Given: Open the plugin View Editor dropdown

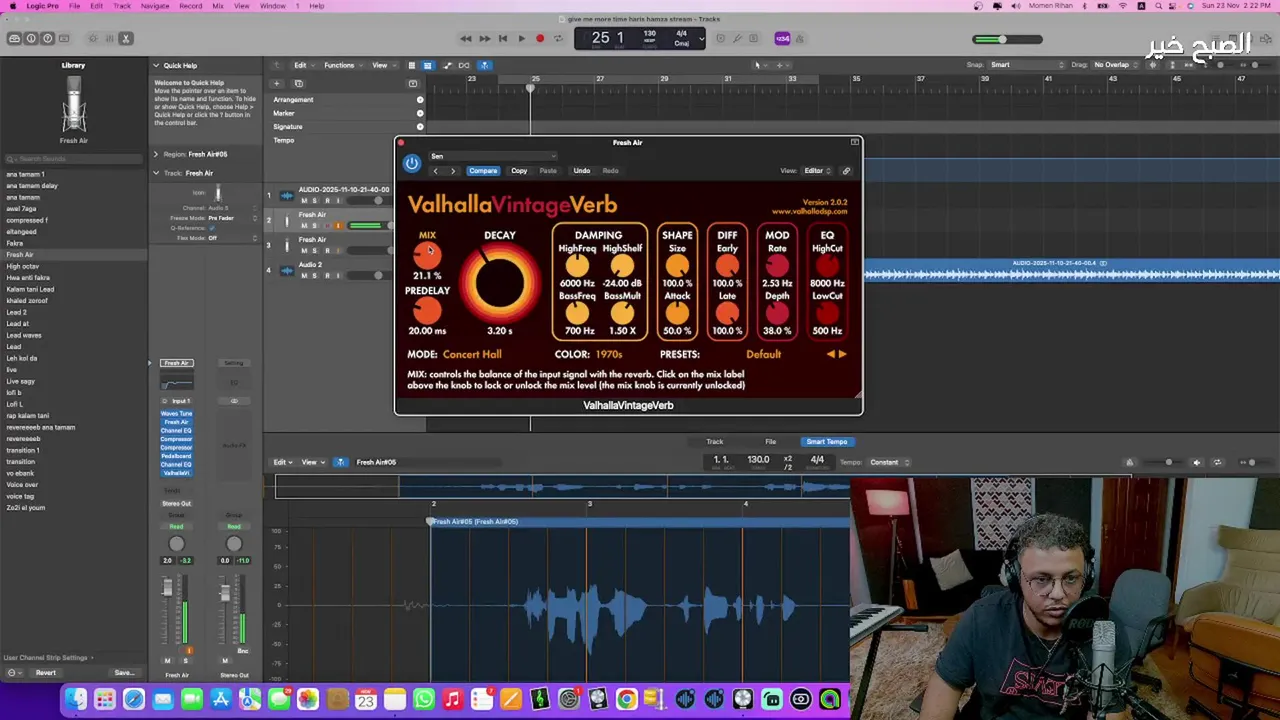Looking at the screenshot, I should click(x=819, y=171).
